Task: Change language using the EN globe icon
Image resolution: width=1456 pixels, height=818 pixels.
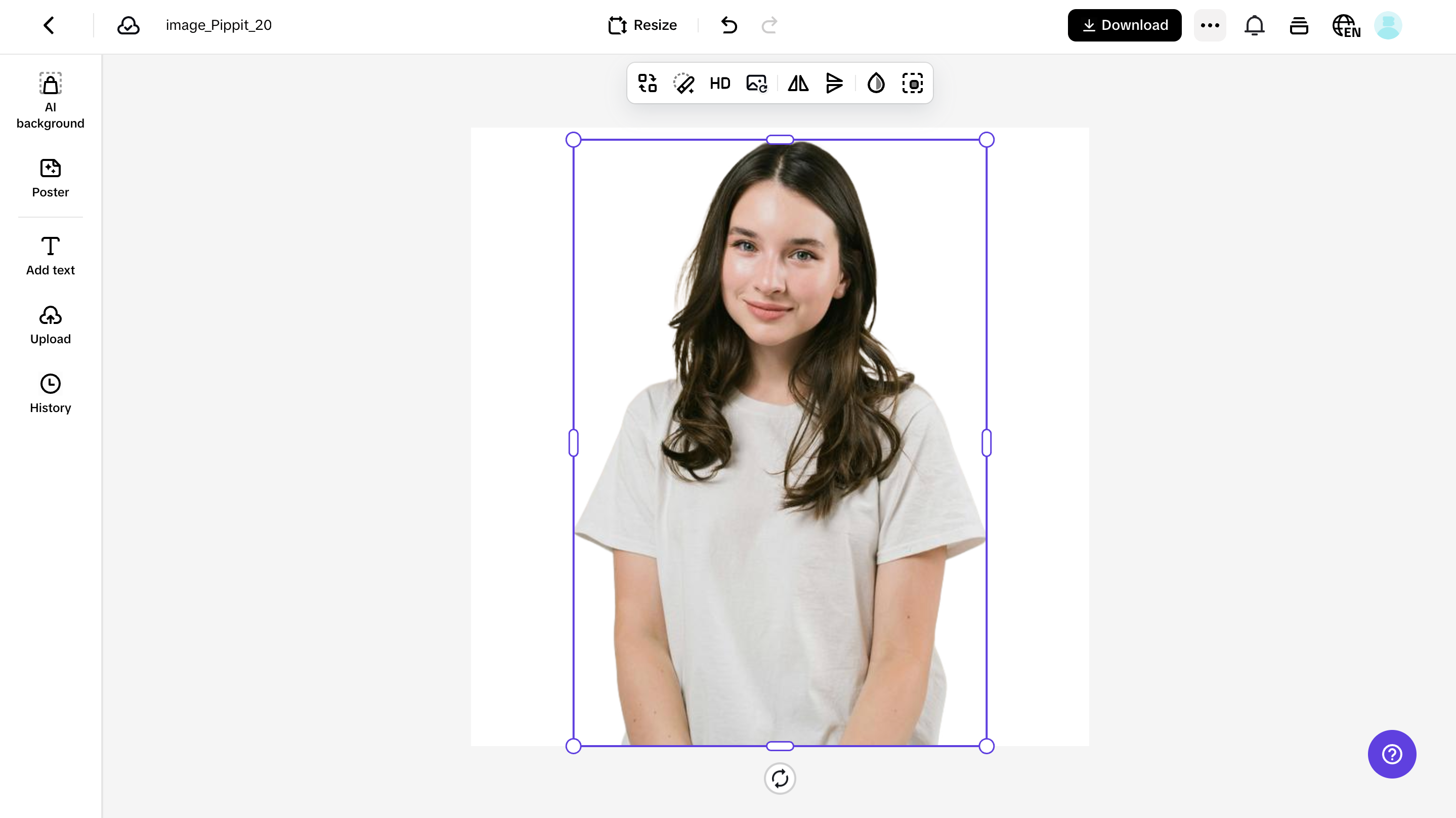Action: click(1346, 25)
